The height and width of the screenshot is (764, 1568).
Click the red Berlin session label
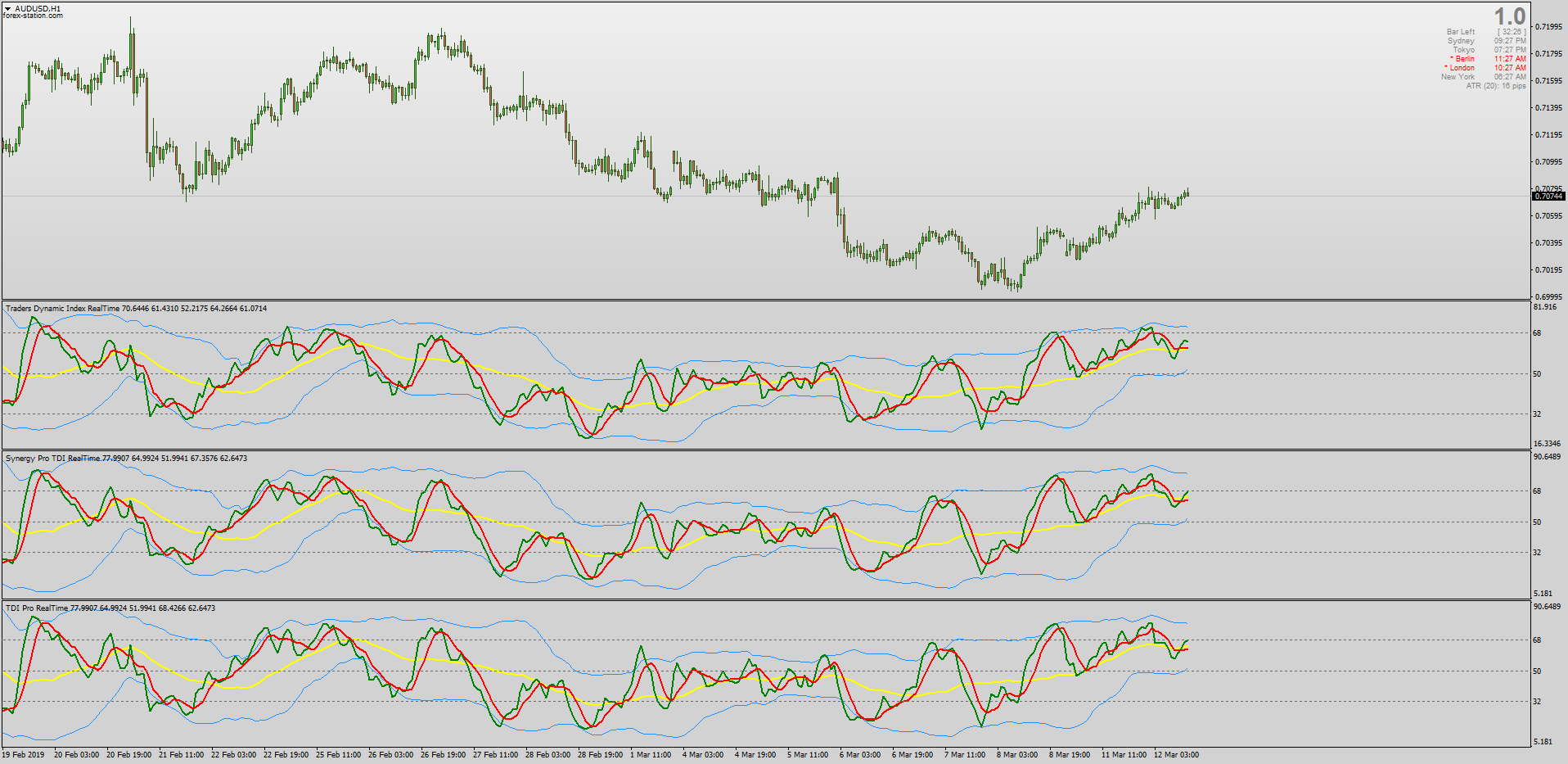(1462, 59)
